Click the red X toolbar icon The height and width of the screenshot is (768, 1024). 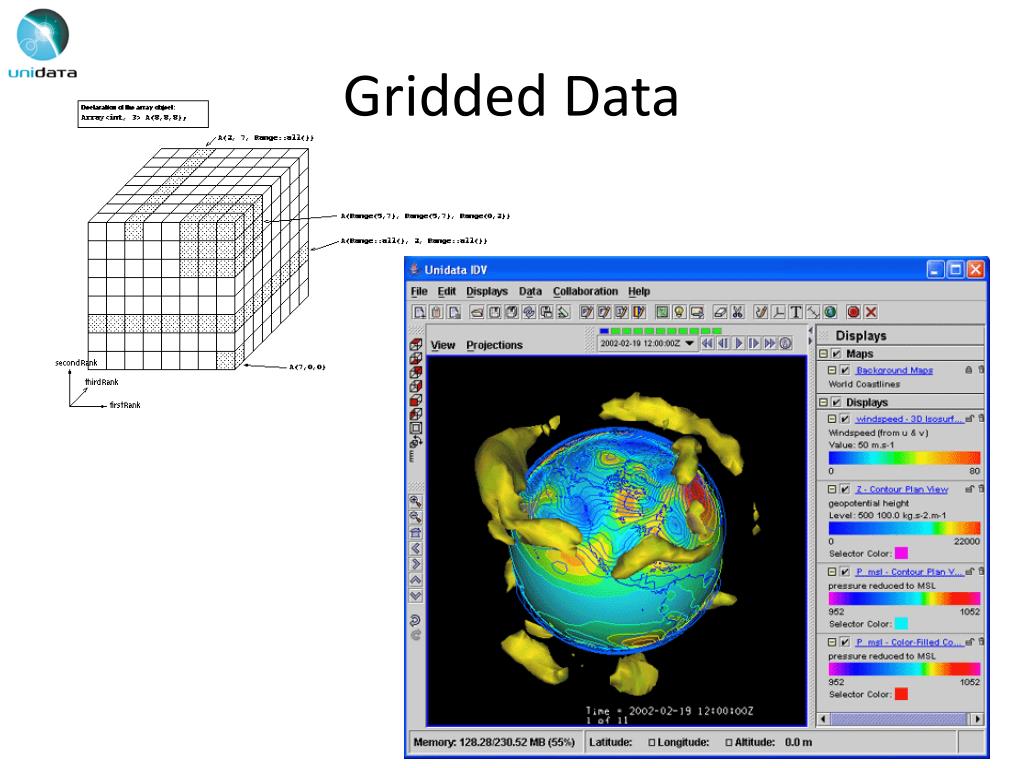click(871, 312)
